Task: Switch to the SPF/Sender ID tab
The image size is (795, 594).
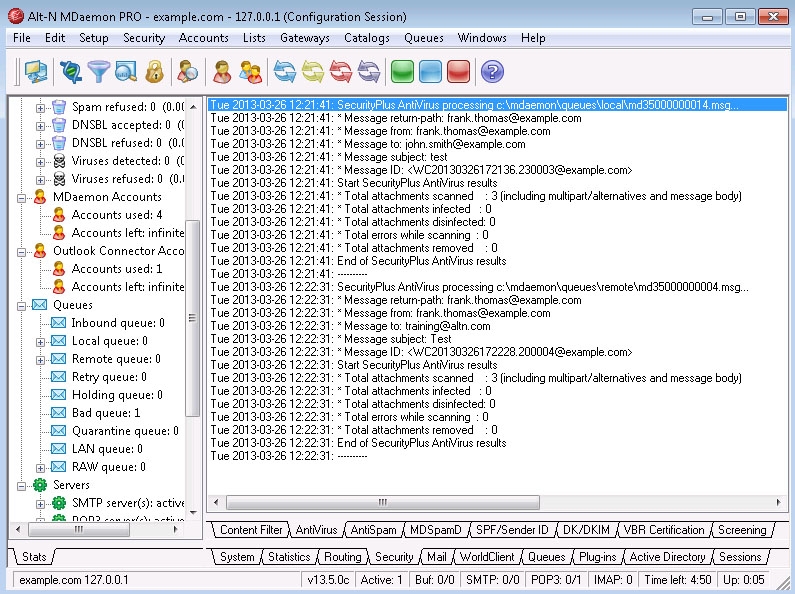Action: (x=512, y=530)
